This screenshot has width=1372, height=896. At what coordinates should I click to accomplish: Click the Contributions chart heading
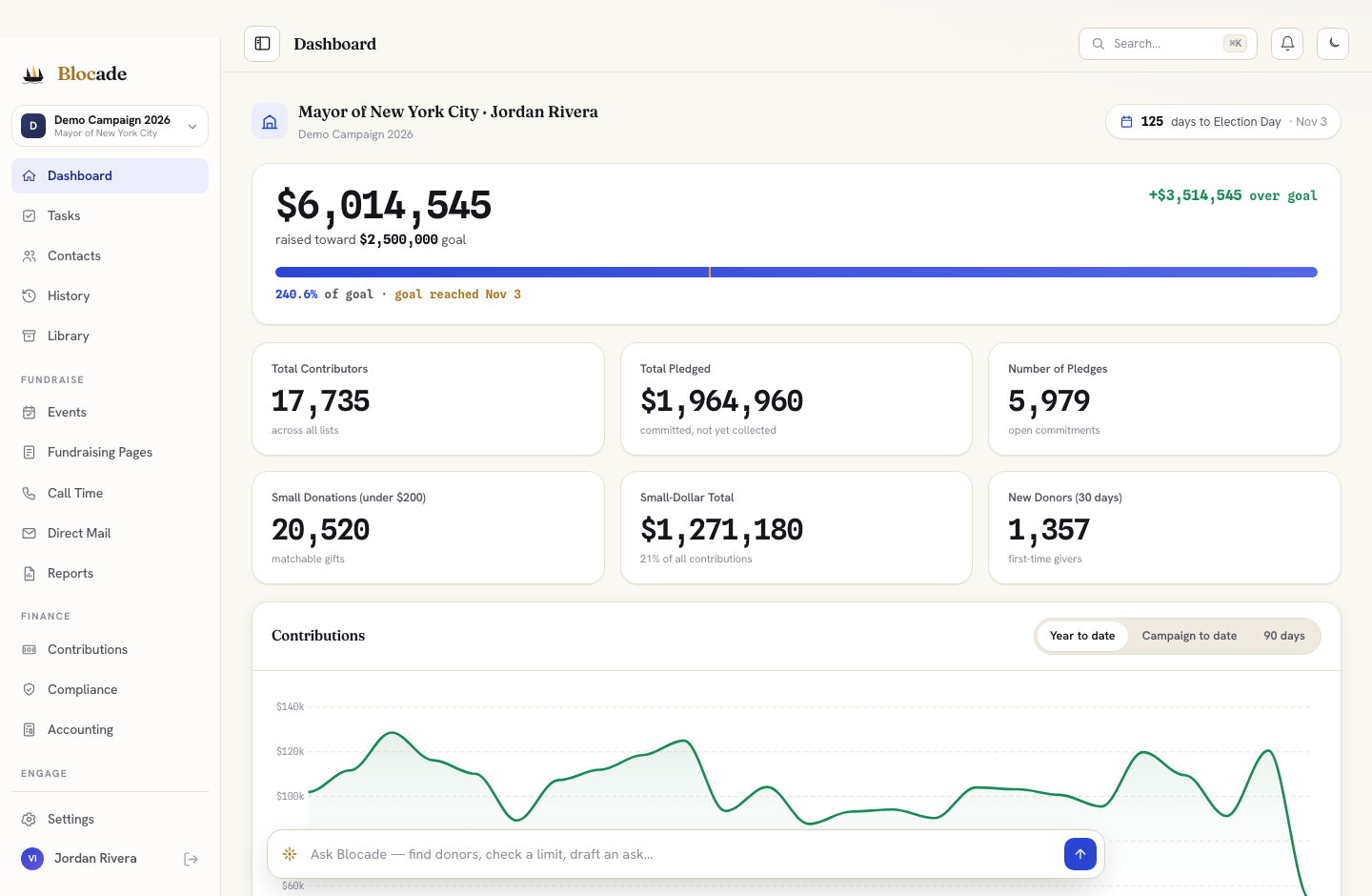coord(318,636)
